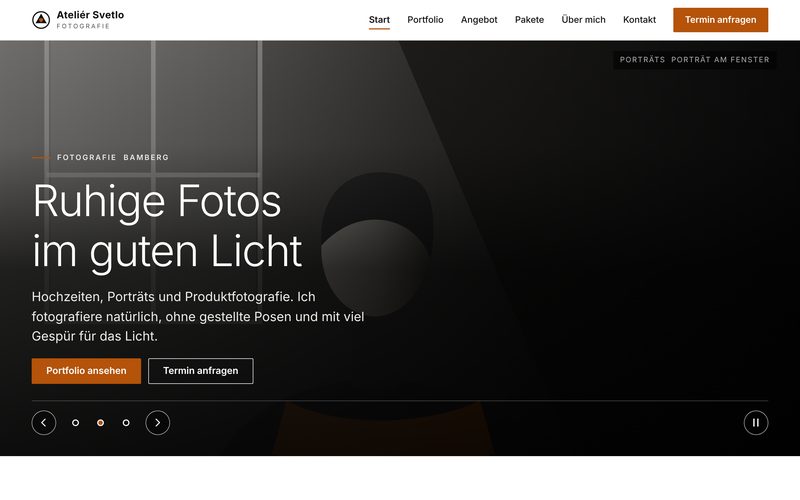Select the second (active) slide dot
This screenshot has height=500, width=800.
coord(101,422)
